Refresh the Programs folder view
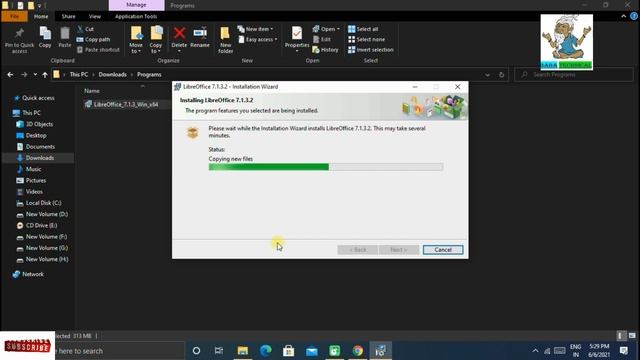640x360 pixels. 502,75
